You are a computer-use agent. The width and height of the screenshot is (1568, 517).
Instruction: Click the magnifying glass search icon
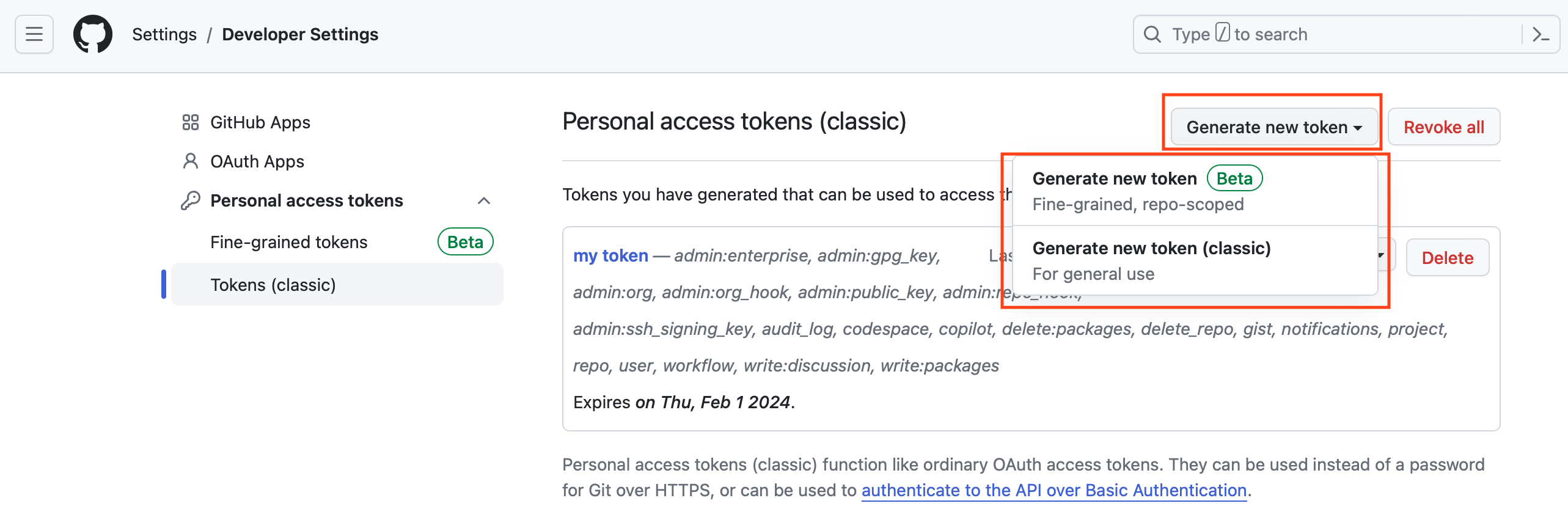(x=1152, y=34)
